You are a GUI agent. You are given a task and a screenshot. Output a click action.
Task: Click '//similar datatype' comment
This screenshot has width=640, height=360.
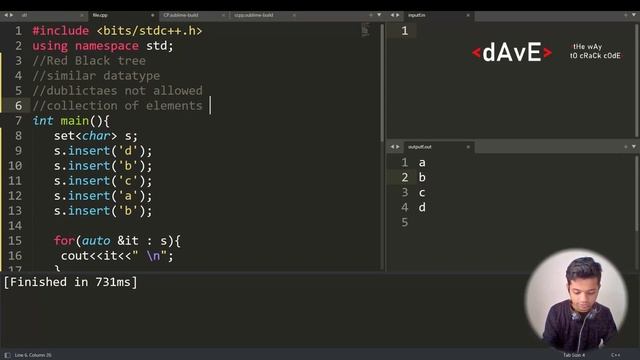point(96,76)
